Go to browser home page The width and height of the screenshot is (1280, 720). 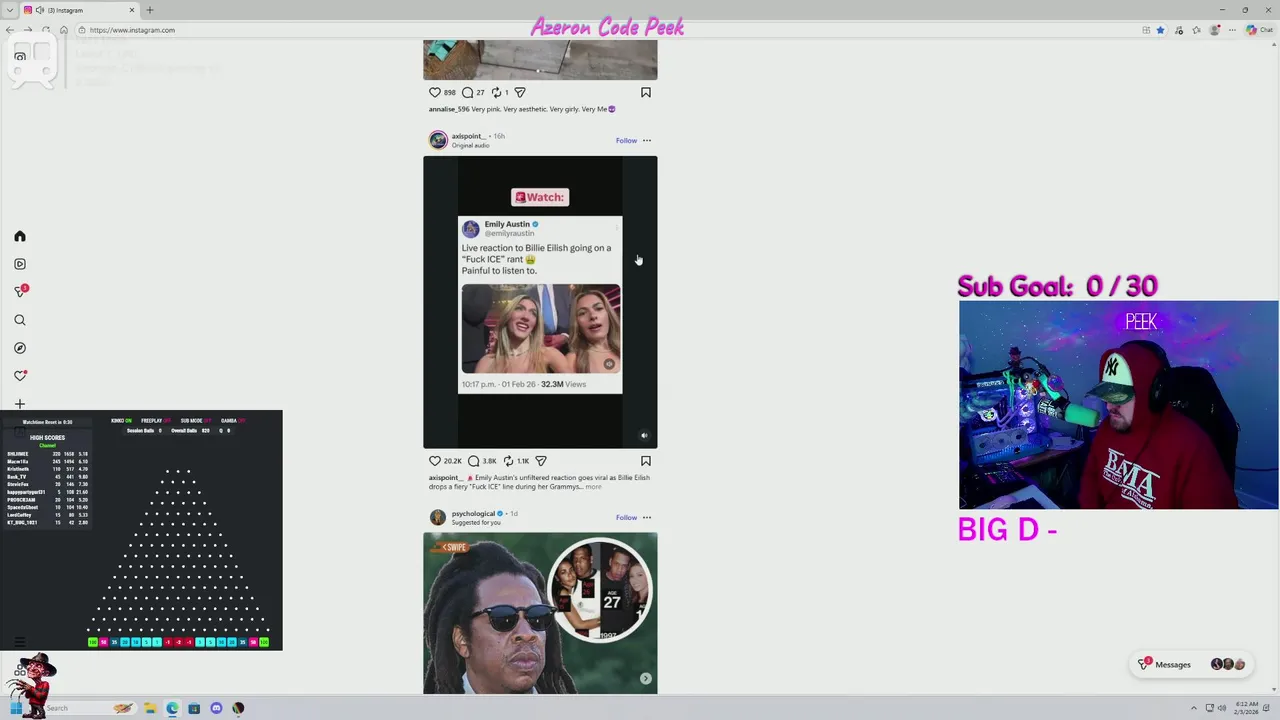pos(64,30)
